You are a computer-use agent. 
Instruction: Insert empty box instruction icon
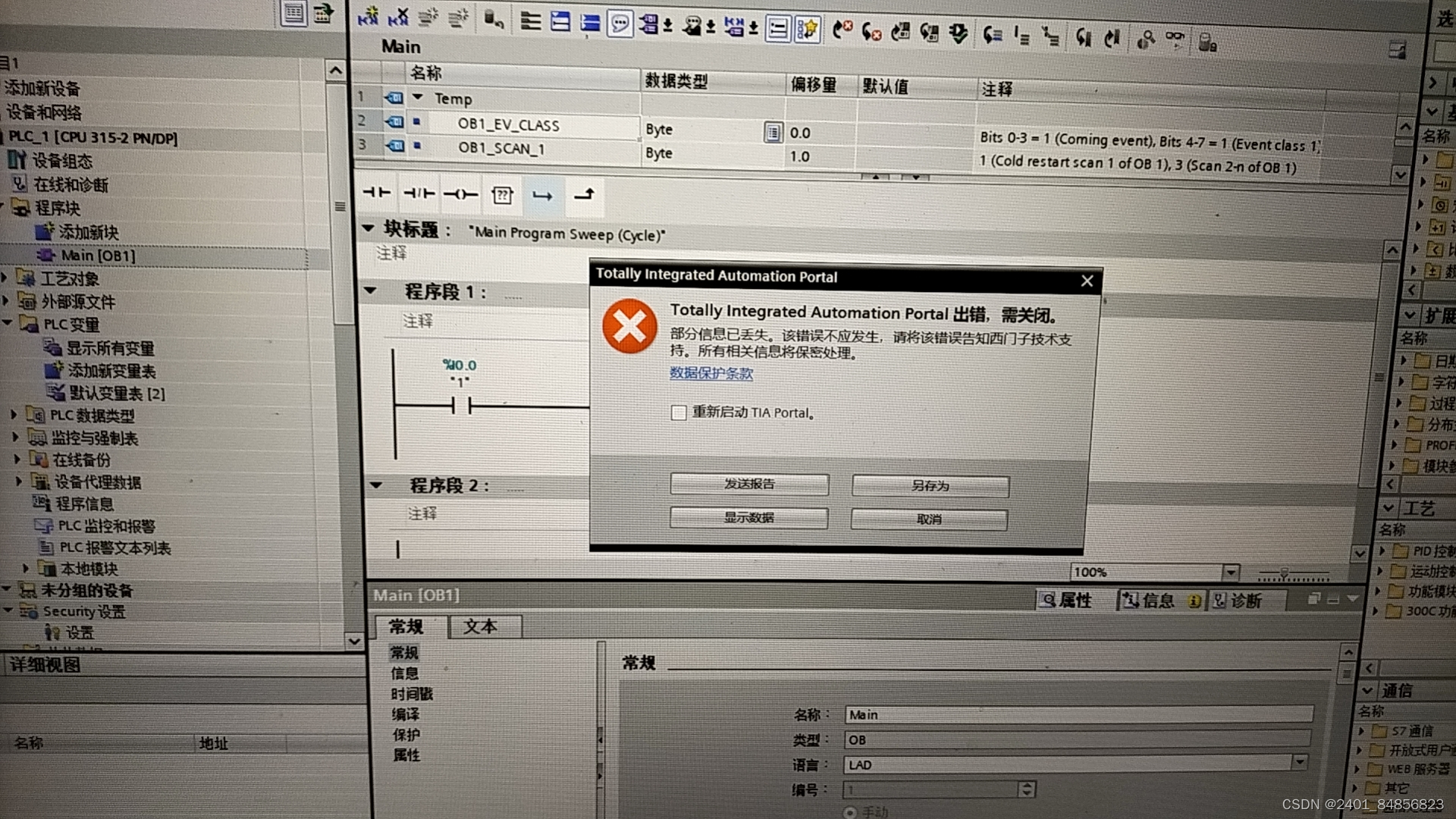tap(502, 196)
